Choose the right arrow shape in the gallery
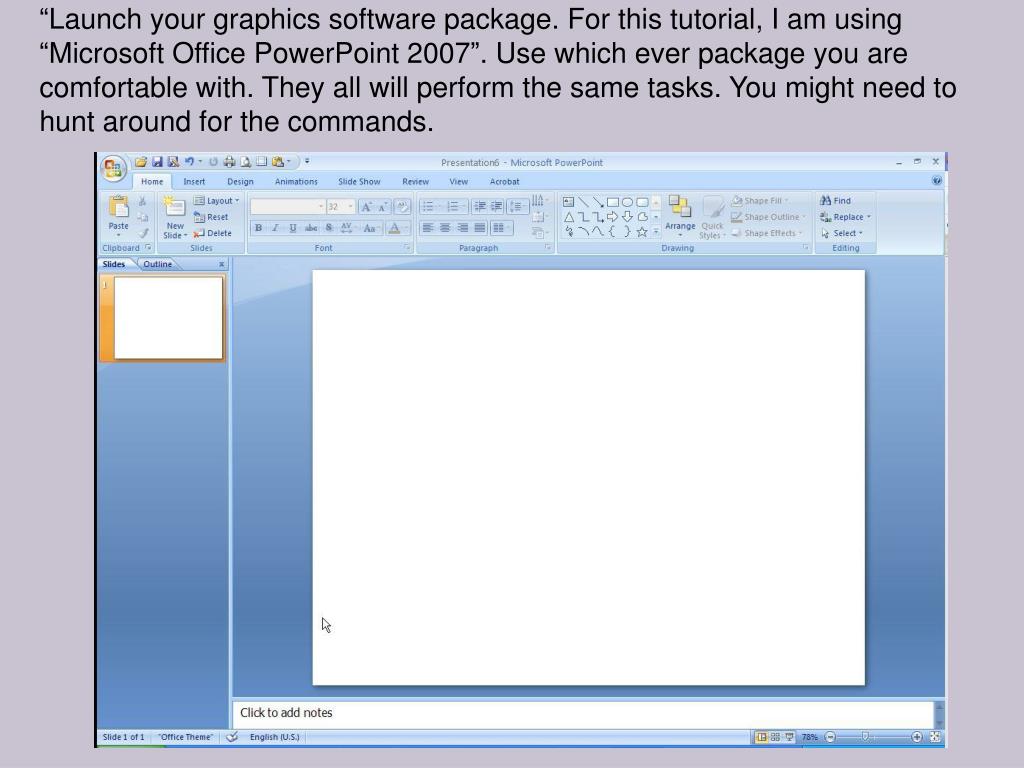 pos(613,217)
